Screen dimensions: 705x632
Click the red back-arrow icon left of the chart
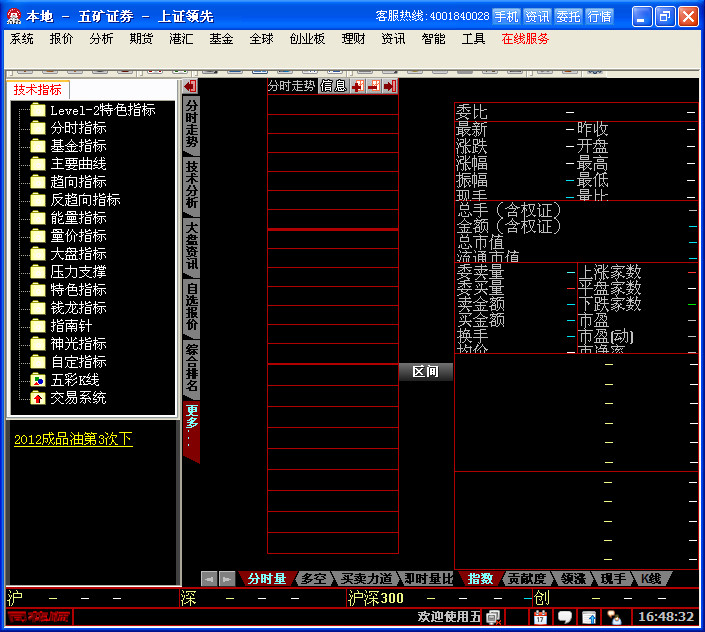tap(190, 86)
